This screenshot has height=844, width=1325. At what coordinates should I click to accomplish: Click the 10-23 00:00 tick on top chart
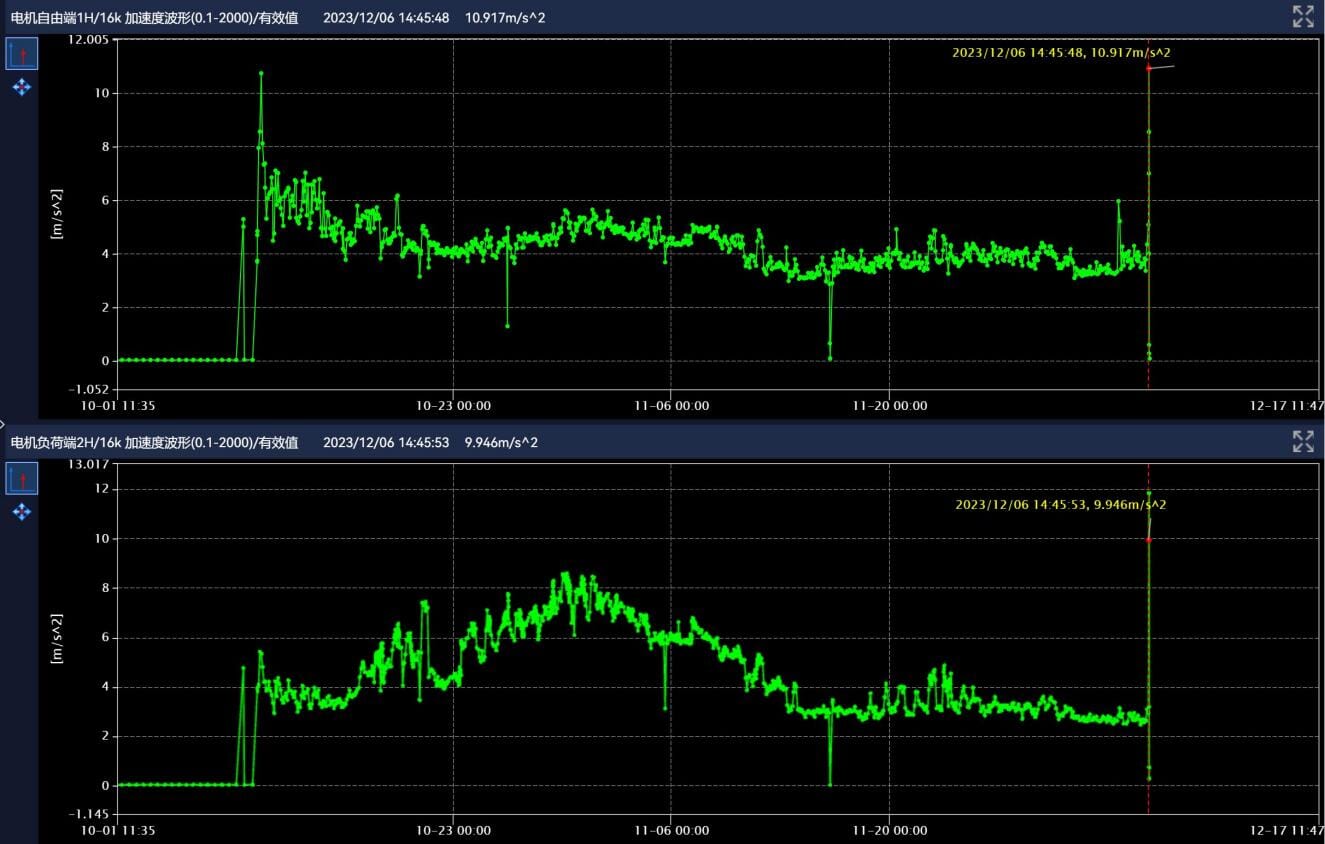453,406
